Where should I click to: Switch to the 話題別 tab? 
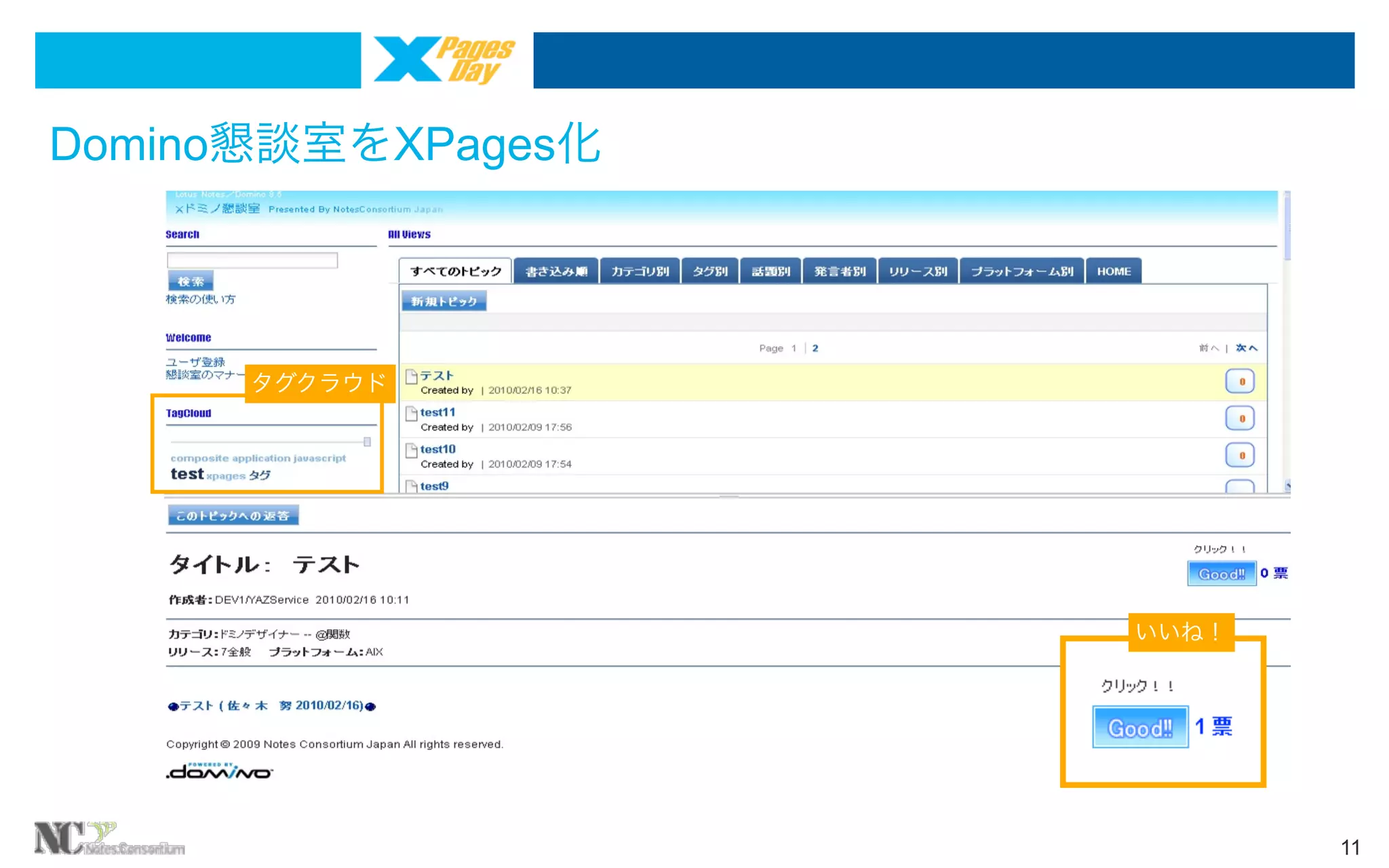(770, 271)
